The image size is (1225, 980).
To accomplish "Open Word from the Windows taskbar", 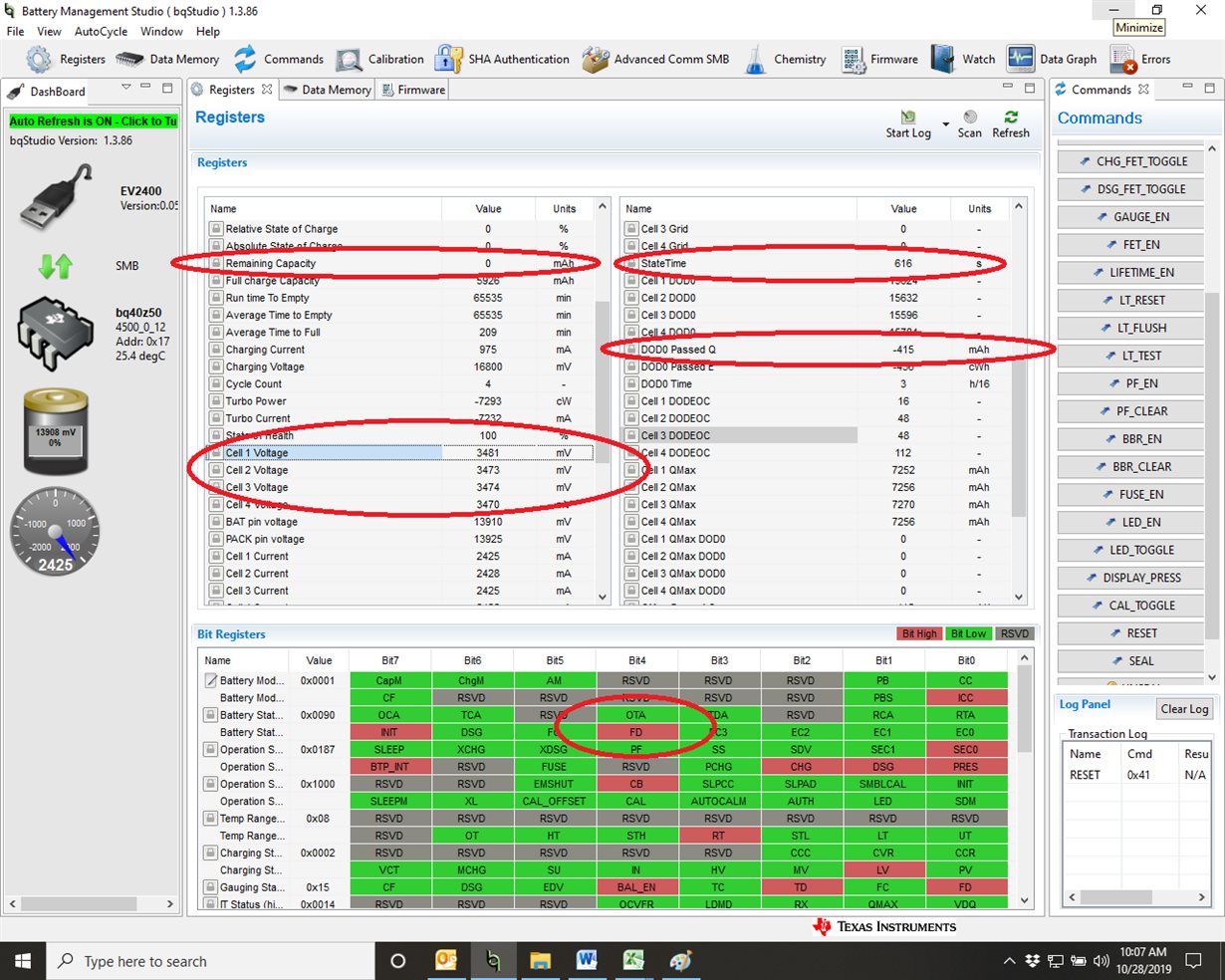I will pyautogui.click(x=587, y=961).
